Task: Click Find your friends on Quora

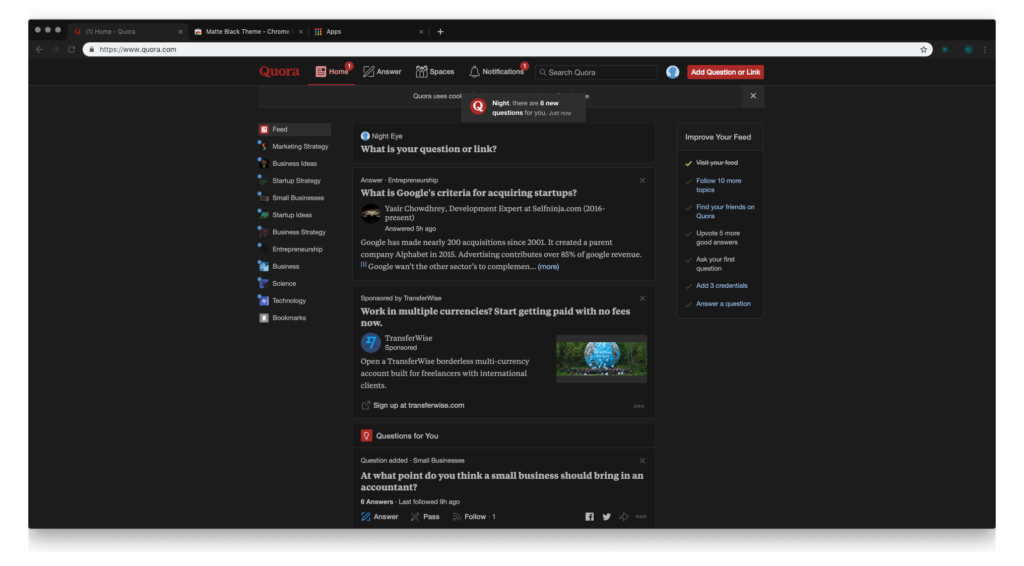Action: point(725,212)
